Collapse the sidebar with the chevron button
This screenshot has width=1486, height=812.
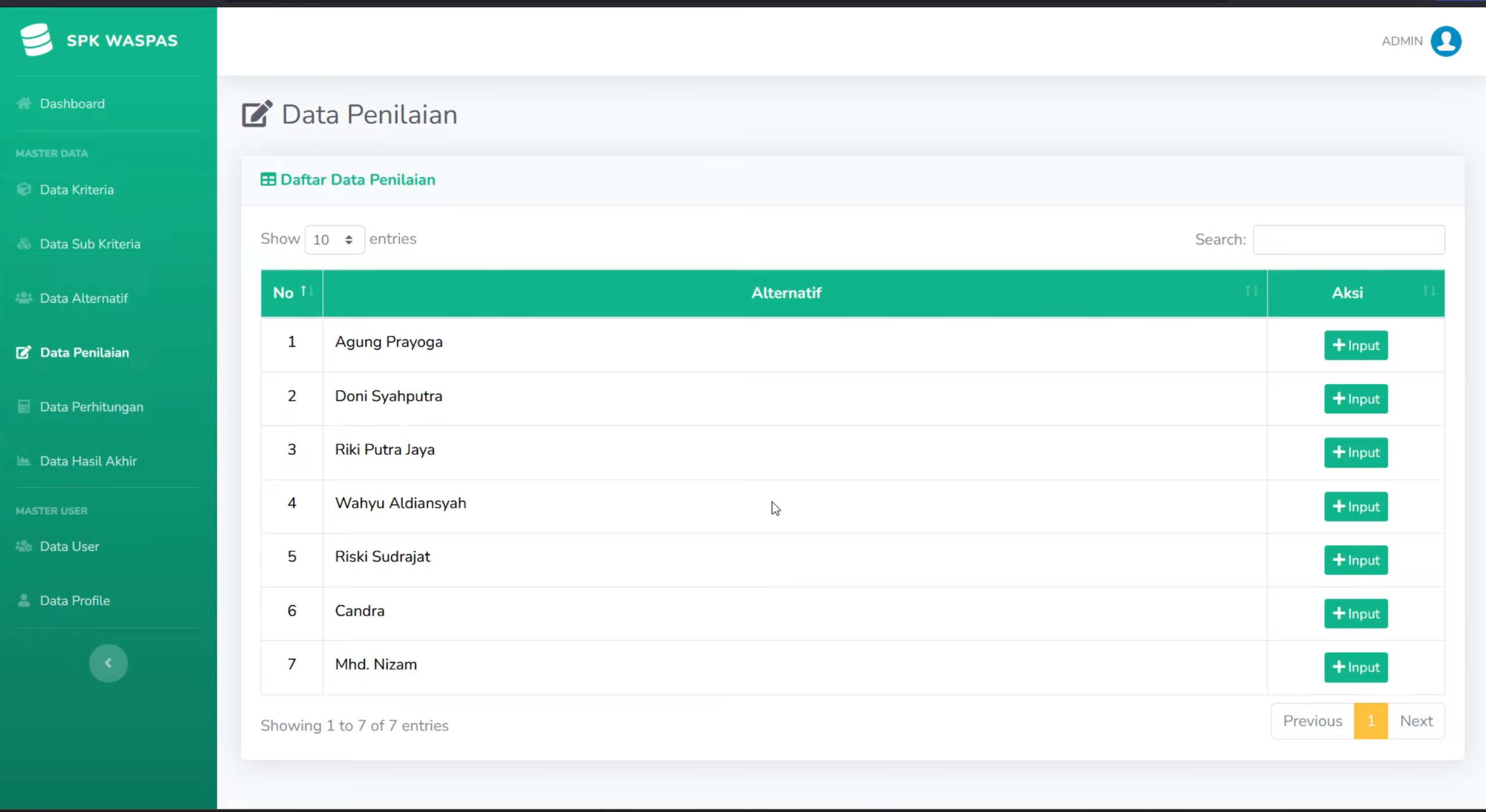(108, 663)
